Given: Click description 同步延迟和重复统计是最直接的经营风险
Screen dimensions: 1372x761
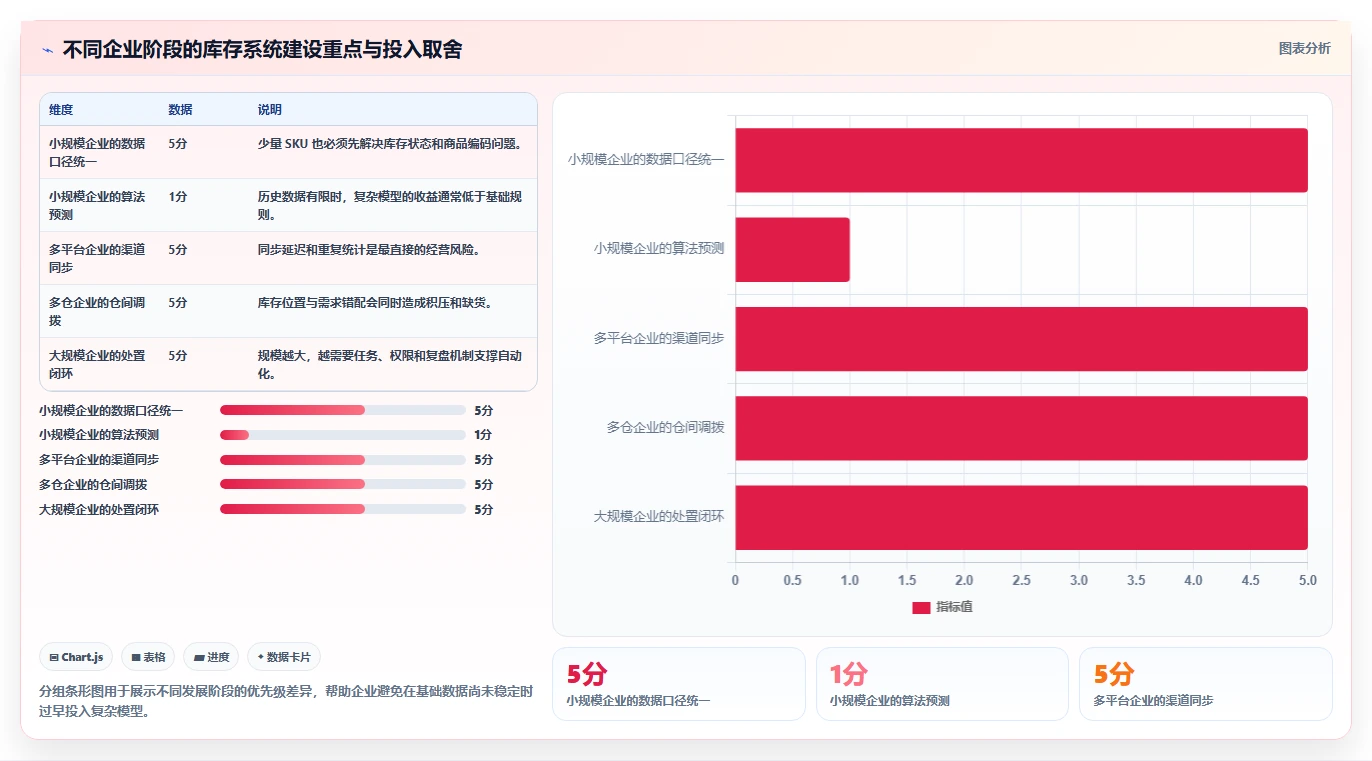Looking at the screenshot, I should click(x=369, y=250).
